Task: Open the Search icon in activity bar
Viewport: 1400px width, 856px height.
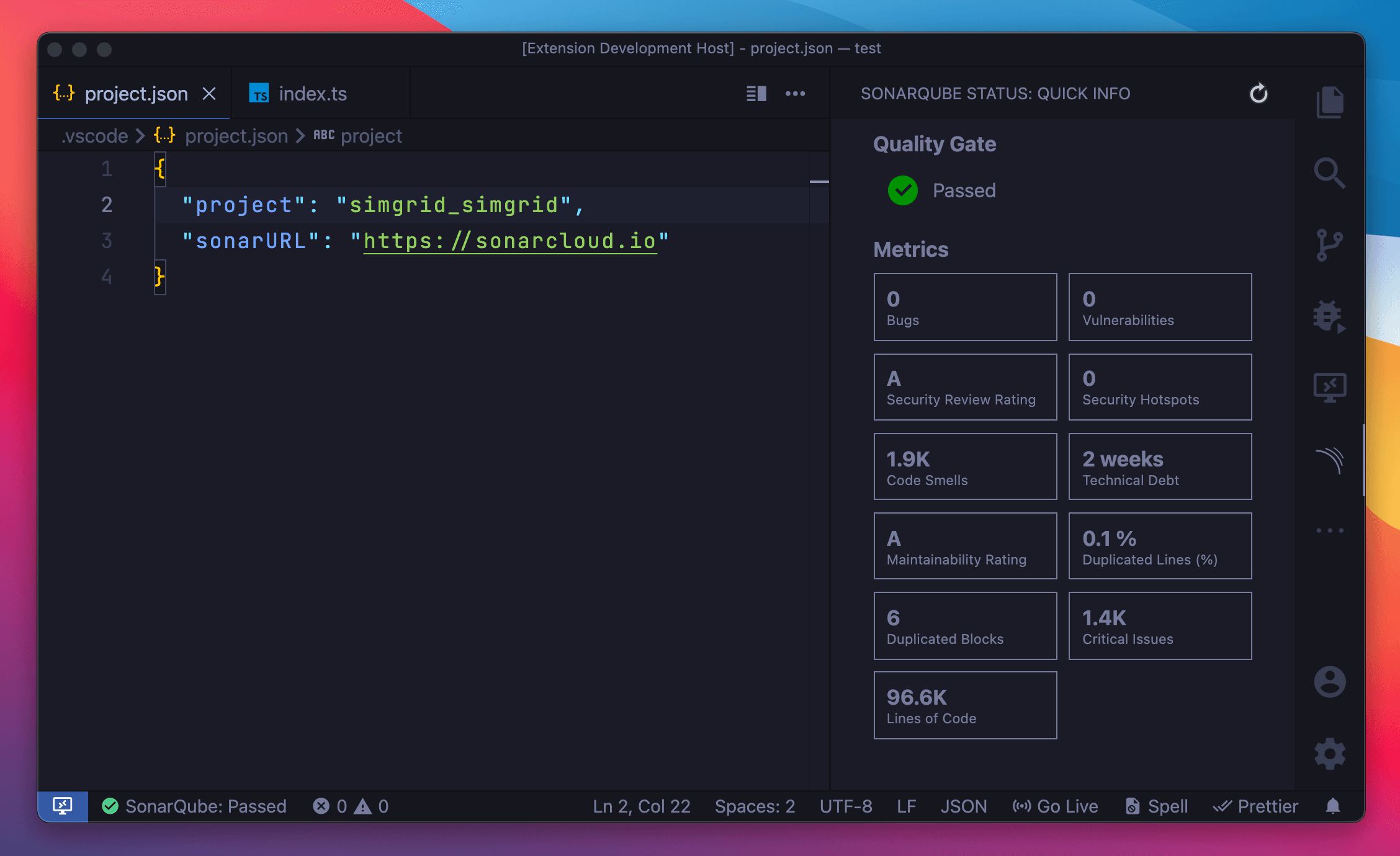Action: (x=1329, y=173)
